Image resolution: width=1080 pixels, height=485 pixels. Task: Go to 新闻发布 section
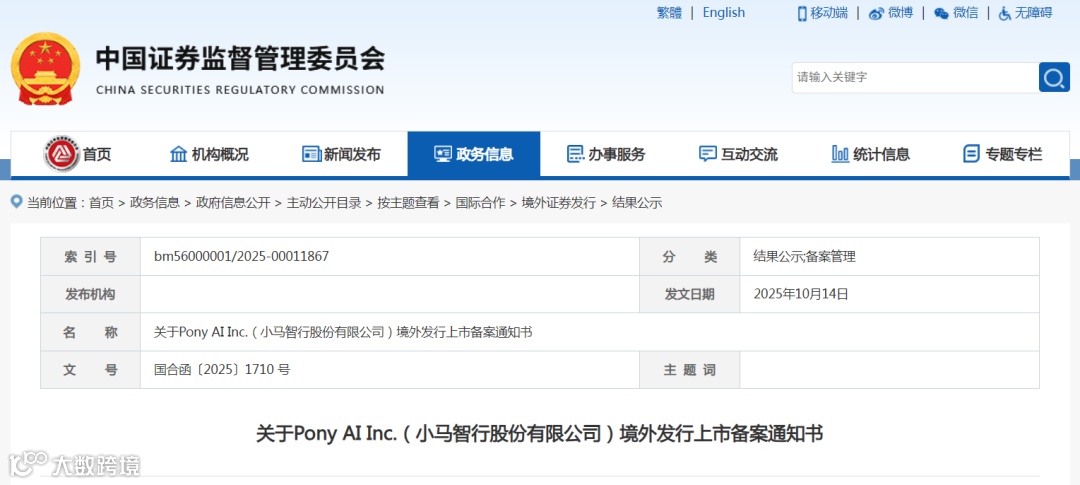tap(342, 154)
